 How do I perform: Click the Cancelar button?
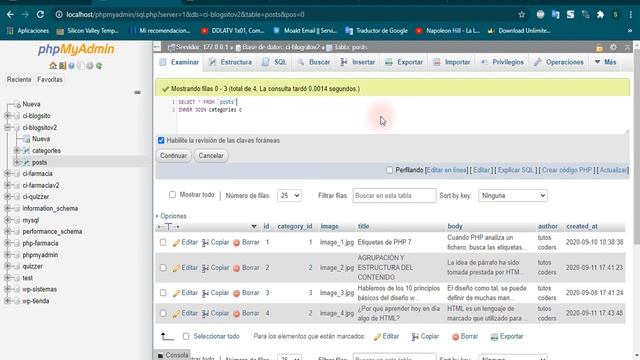pos(211,156)
